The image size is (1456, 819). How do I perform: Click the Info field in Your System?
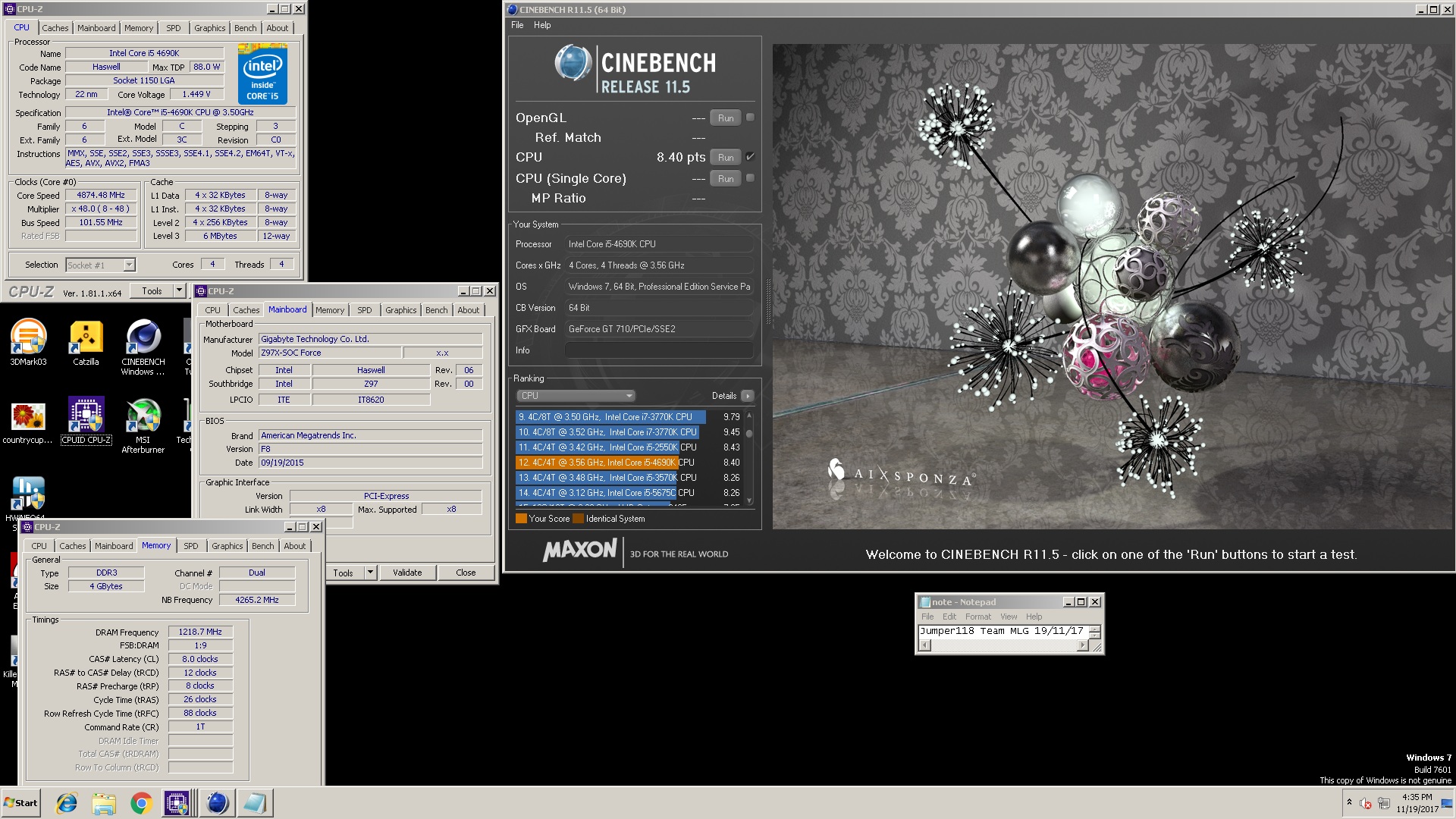(658, 350)
